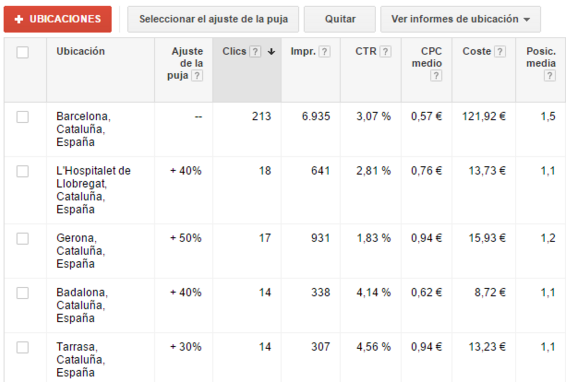This screenshot has height=388, width=566.
Task: Click the +50% bid adjustment for Gerona
Action: [186, 238]
